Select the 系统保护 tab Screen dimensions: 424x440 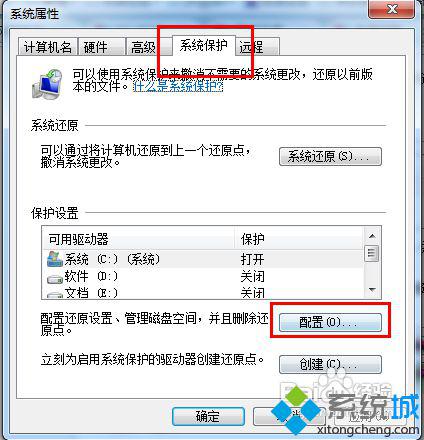coord(204,45)
